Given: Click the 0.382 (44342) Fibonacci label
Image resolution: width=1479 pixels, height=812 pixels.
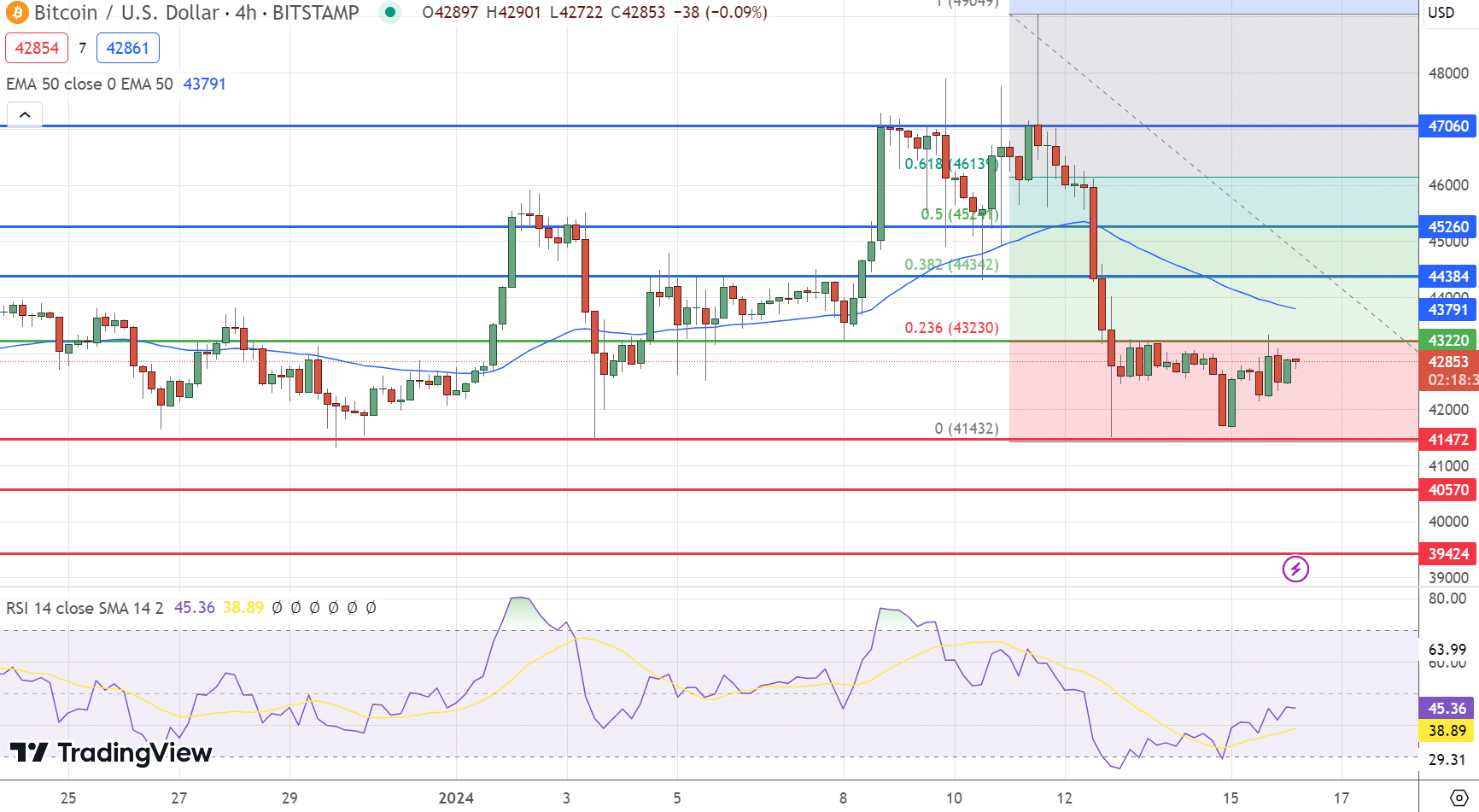Looking at the screenshot, I should point(951,265).
